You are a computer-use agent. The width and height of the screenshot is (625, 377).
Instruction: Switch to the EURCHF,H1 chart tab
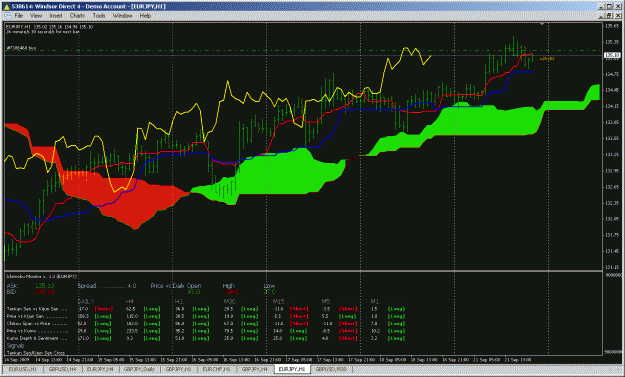click(216, 369)
